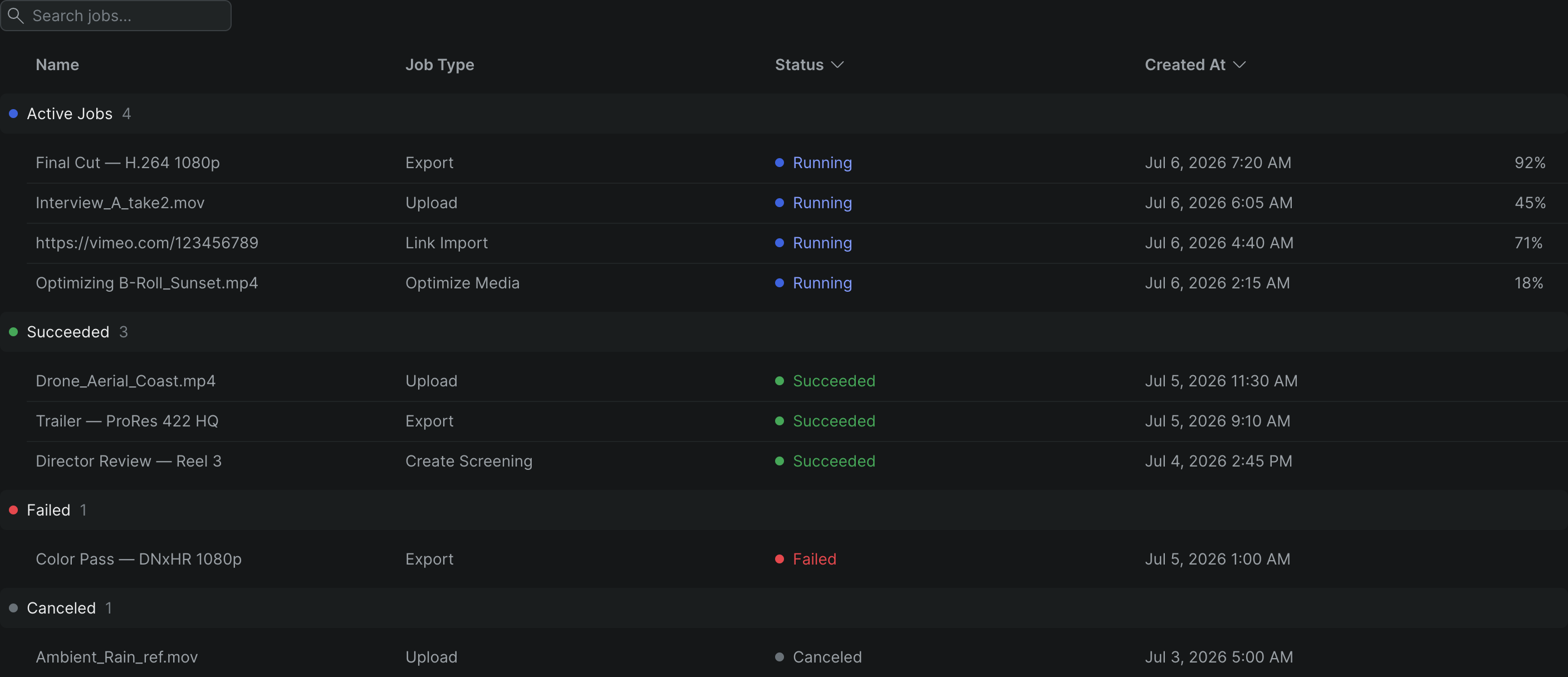The height and width of the screenshot is (677, 1568).
Task: Click Jul 6, 2026 2:15 AM date
Action: coord(1217,284)
